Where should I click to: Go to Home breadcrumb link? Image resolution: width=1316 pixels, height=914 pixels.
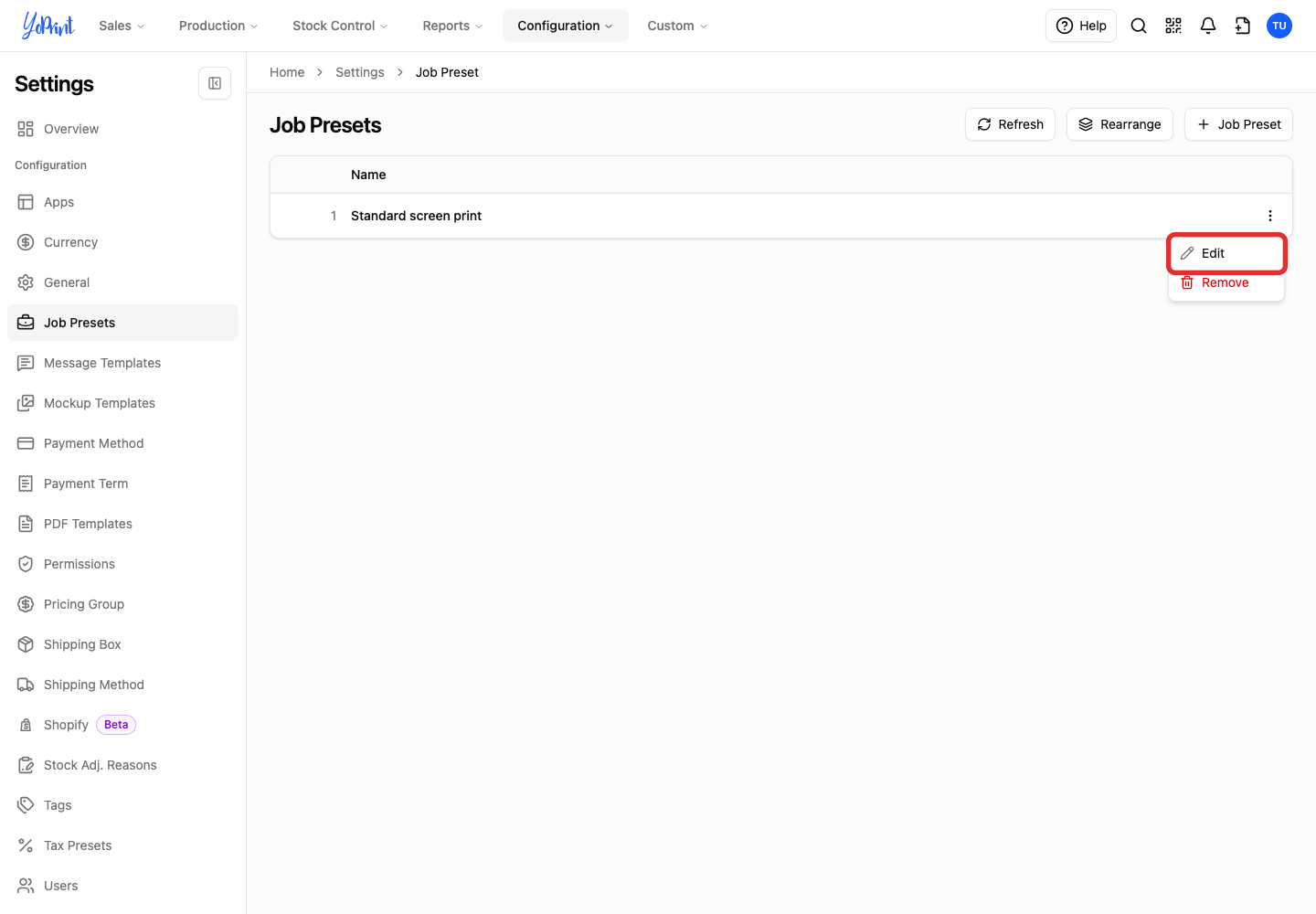tap(287, 72)
